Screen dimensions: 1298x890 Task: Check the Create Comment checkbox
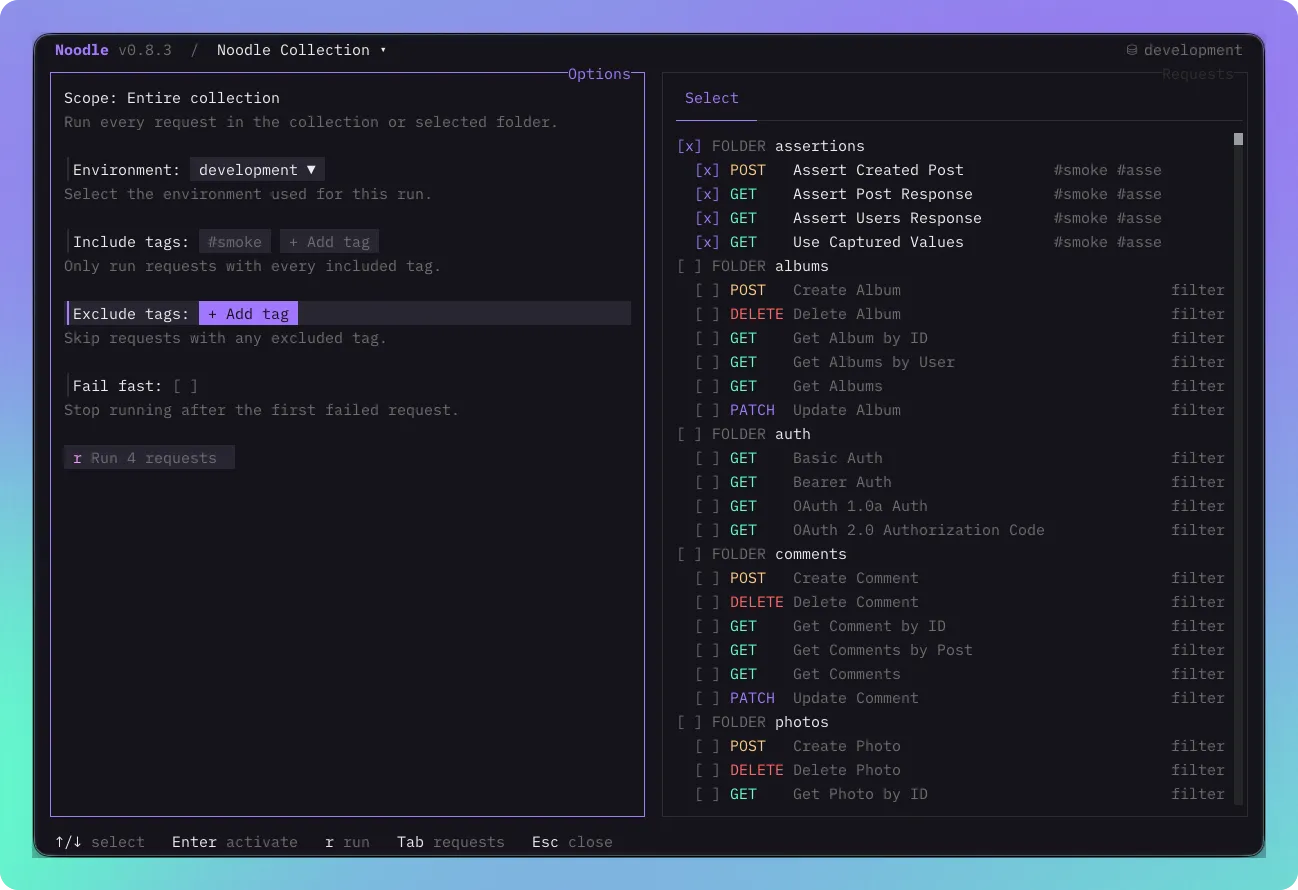pyautogui.click(x=708, y=578)
